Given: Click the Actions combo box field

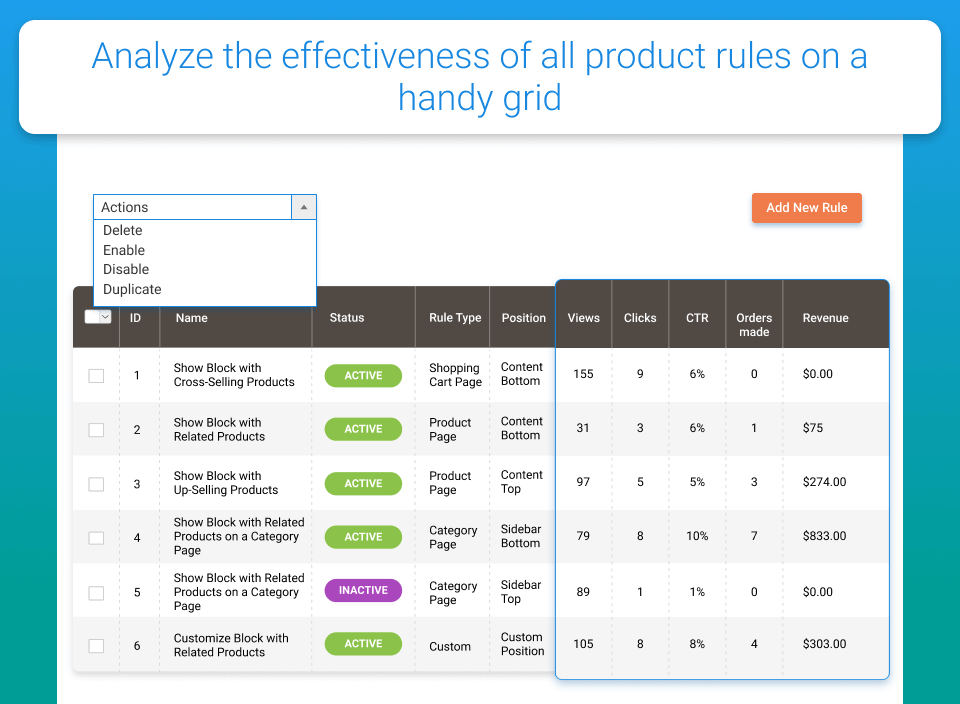Looking at the screenshot, I should click(x=204, y=207).
